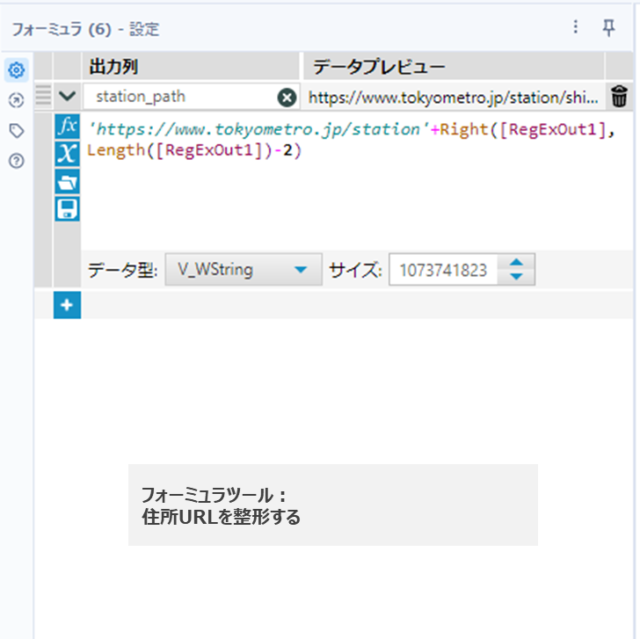
Task: Add a new expression with plus button
Action: point(67,306)
